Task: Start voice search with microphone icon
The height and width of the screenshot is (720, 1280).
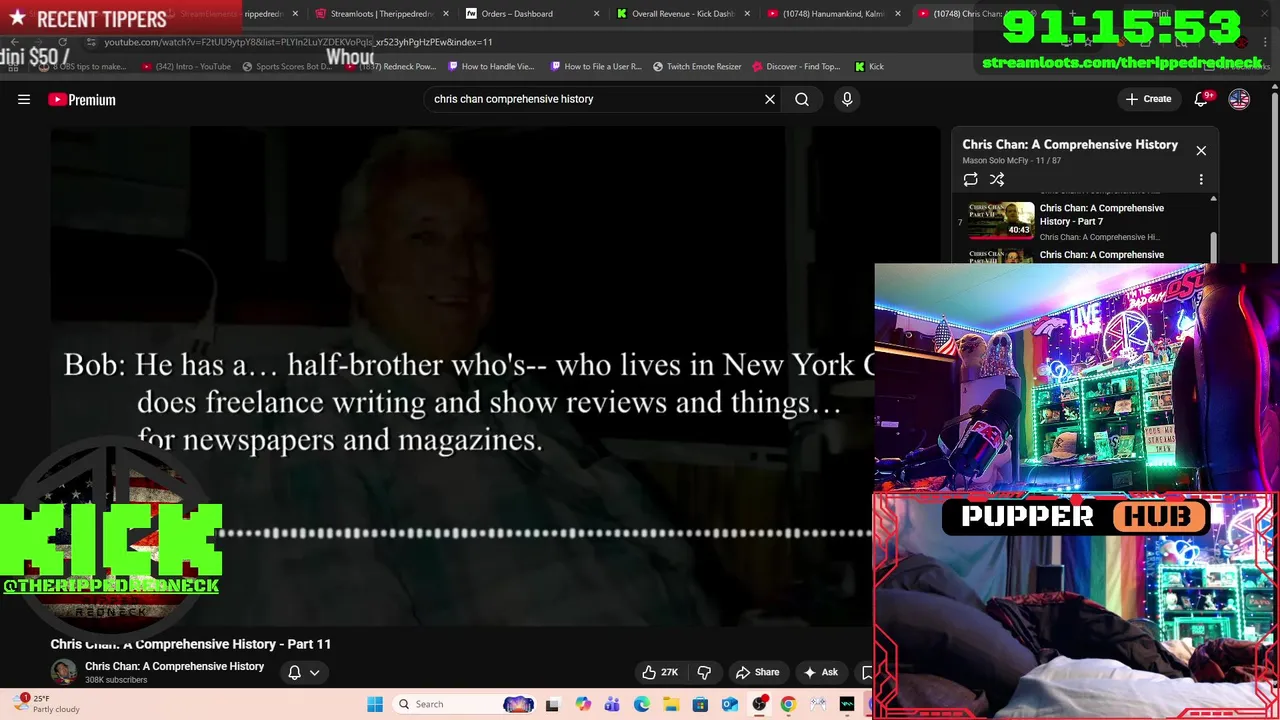Action: [x=847, y=99]
